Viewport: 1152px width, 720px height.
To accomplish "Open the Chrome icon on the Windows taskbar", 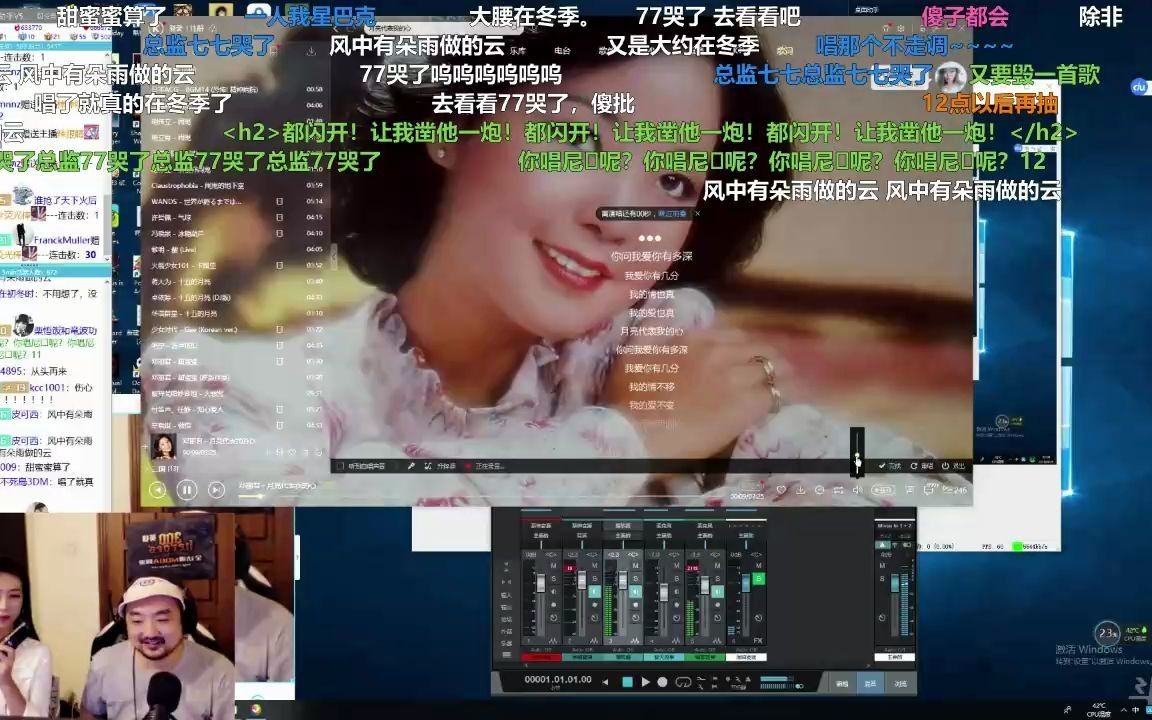I will (255, 710).
